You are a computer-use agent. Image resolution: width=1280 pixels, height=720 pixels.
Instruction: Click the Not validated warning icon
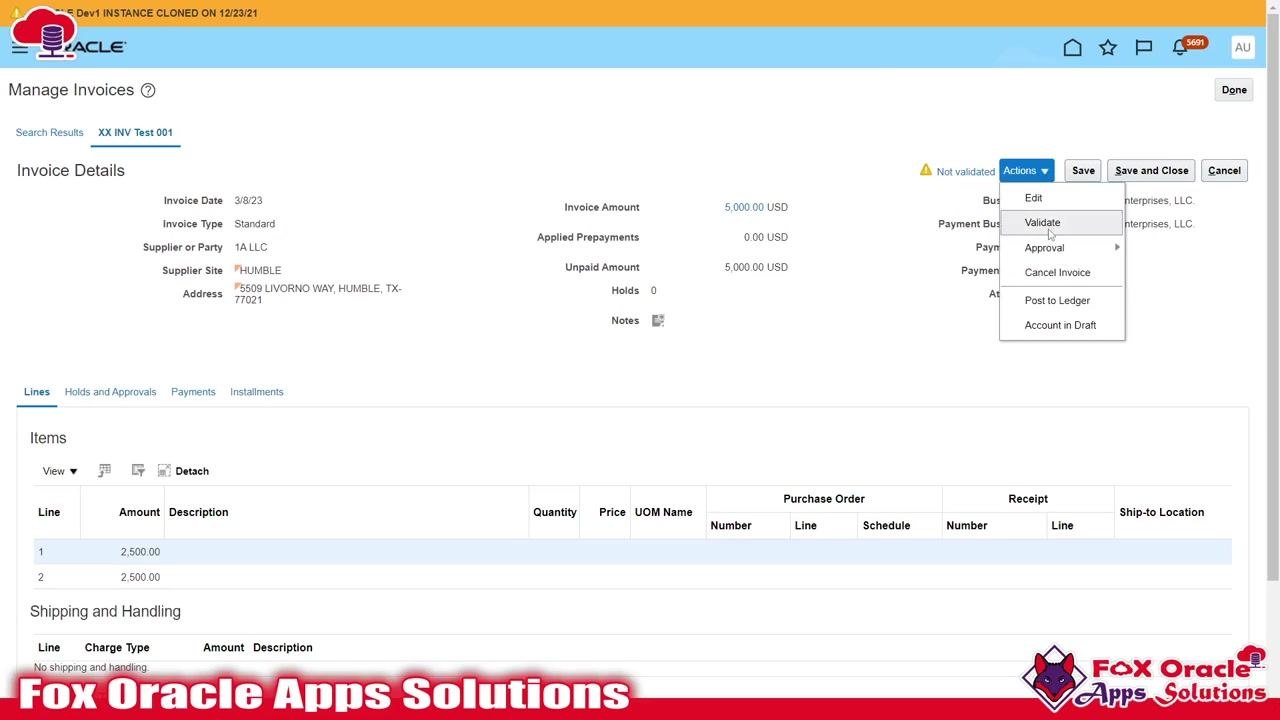(x=925, y=170)
